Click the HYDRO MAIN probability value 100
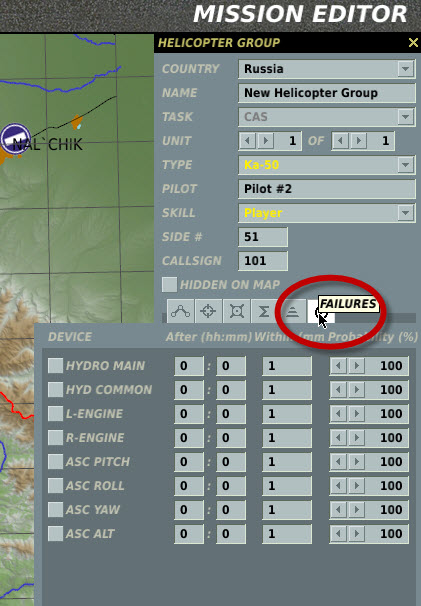This screenshot has height=606, width=421. tap(391, 366)
